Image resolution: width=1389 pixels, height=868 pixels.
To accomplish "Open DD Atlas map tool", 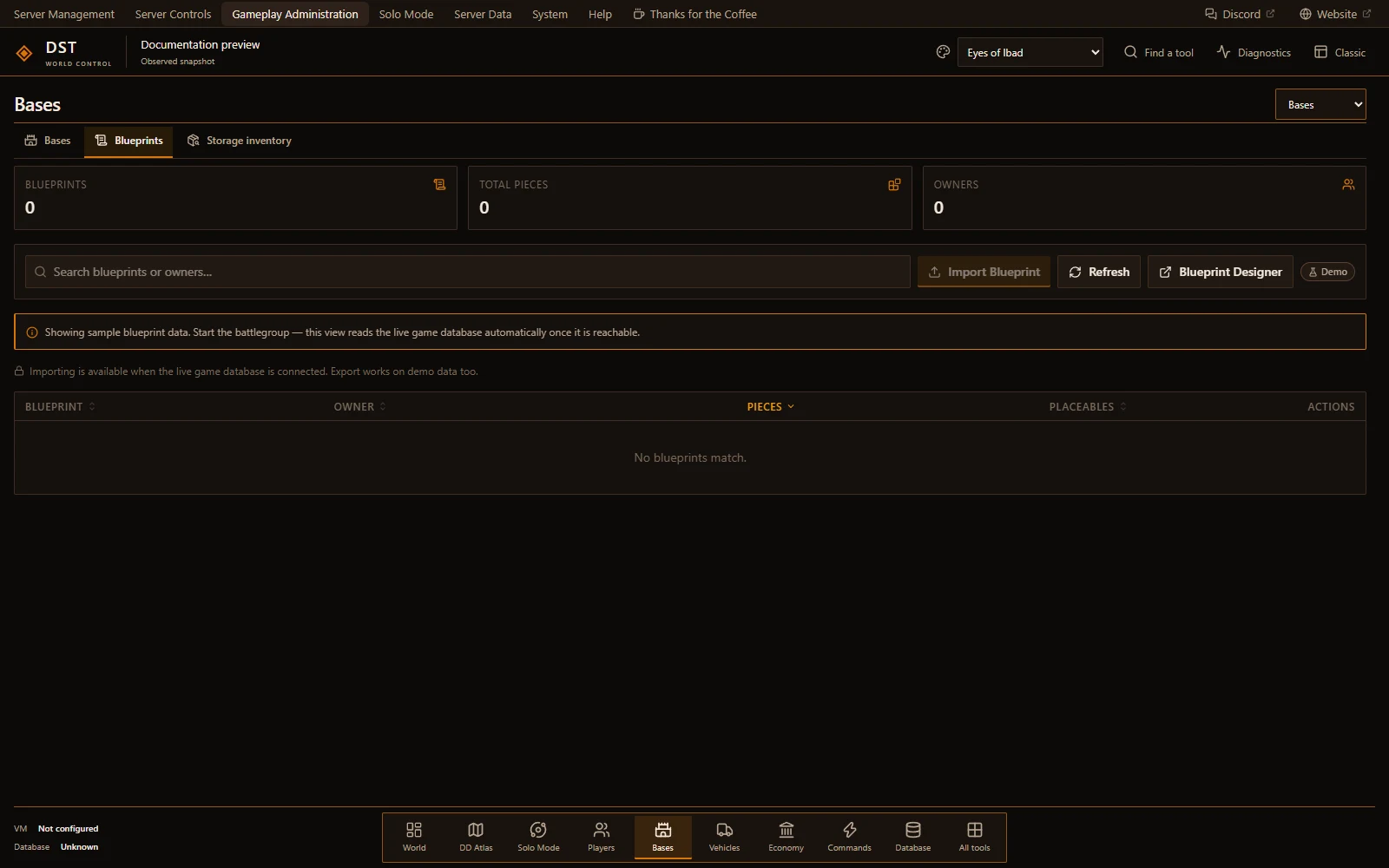I will tap(476, 837).
